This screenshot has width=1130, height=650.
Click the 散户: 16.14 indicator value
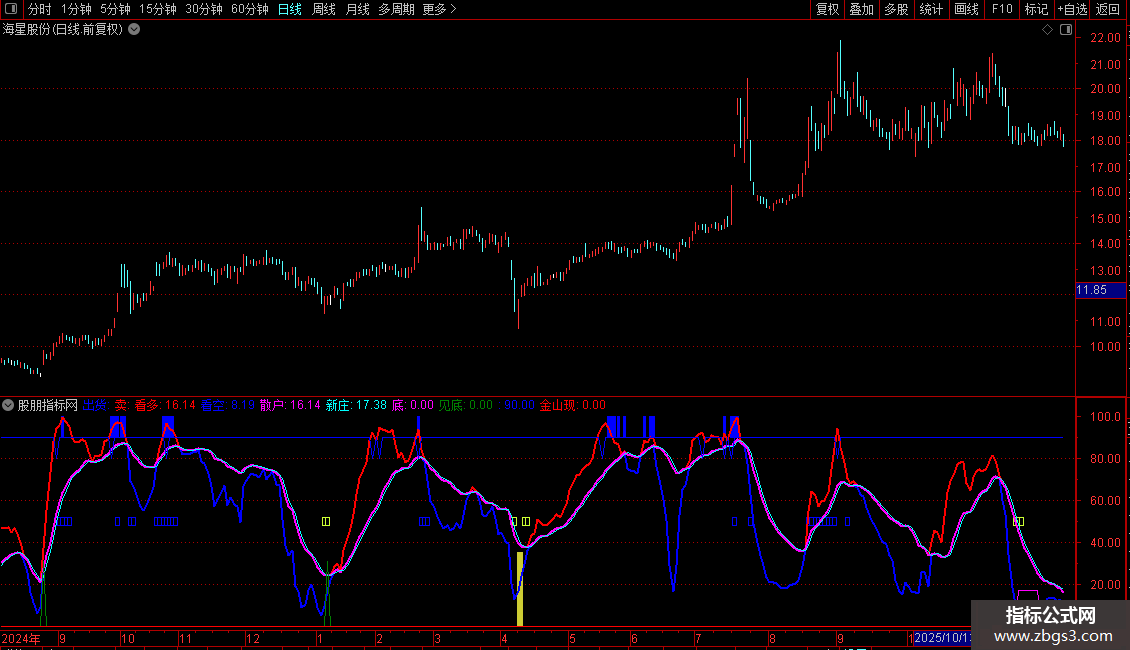point(290,405)
